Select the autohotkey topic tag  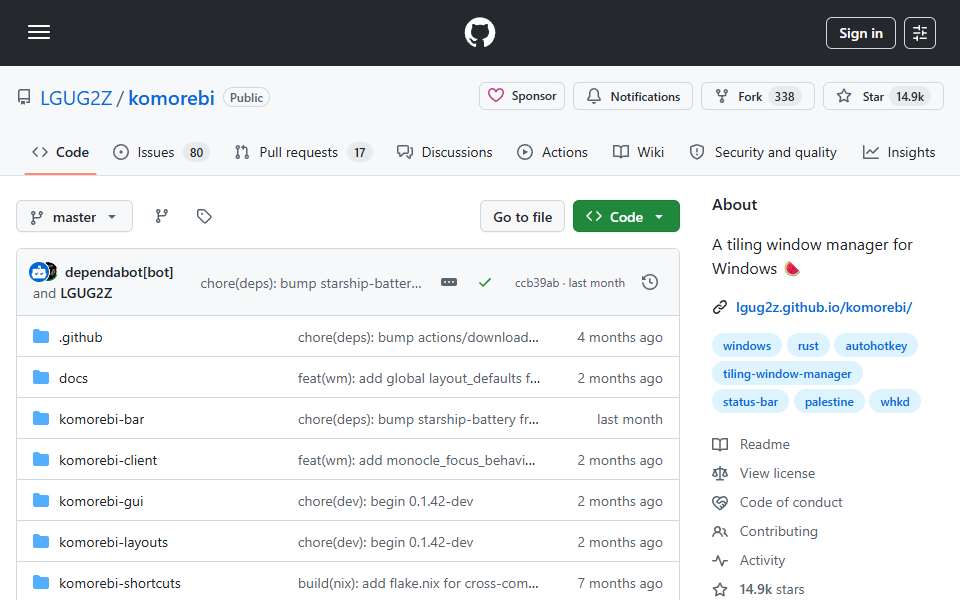(x=876, y=346)
